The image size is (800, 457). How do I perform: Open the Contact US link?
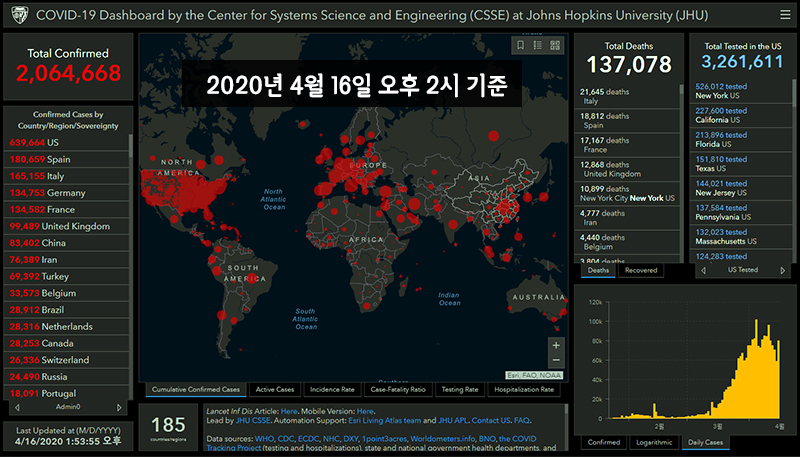pos(491,421)
